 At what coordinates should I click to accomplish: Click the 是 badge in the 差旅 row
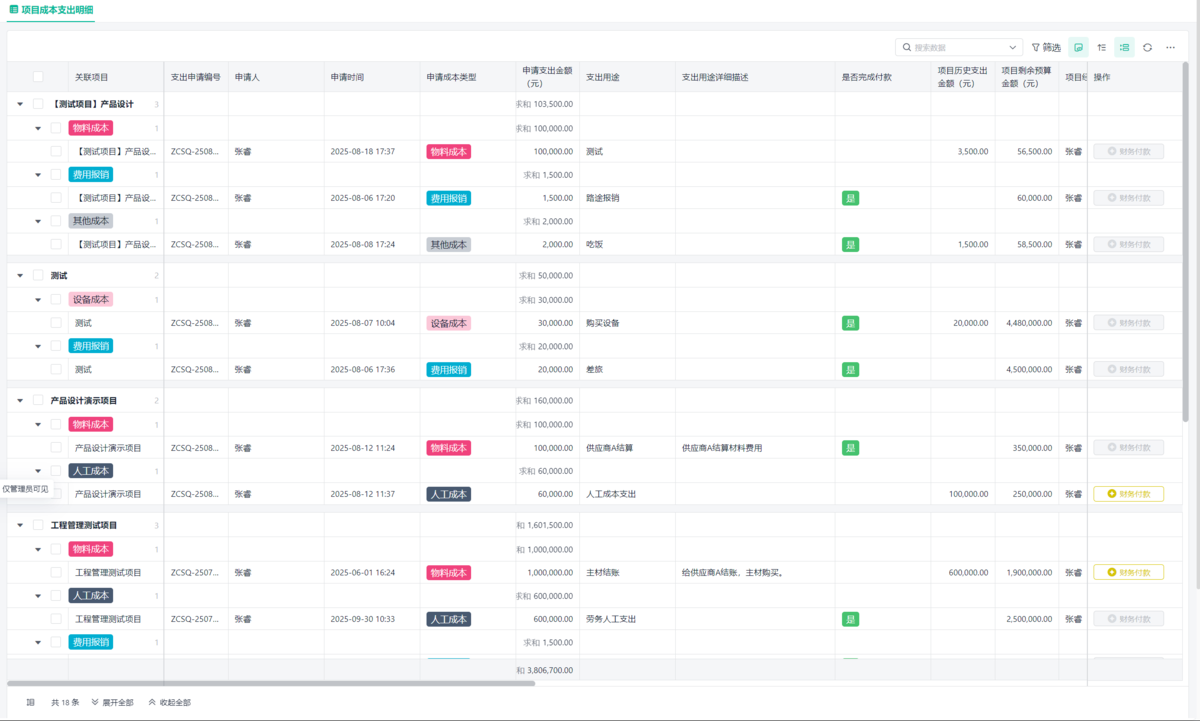click(850, 369)
